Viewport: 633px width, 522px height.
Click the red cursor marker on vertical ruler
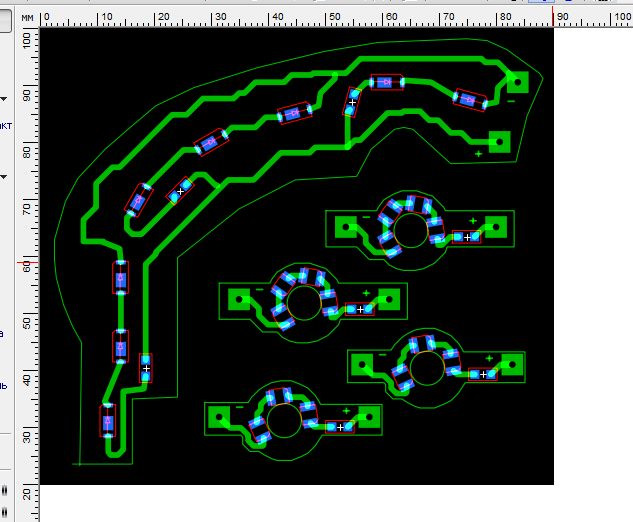point(27,263)
